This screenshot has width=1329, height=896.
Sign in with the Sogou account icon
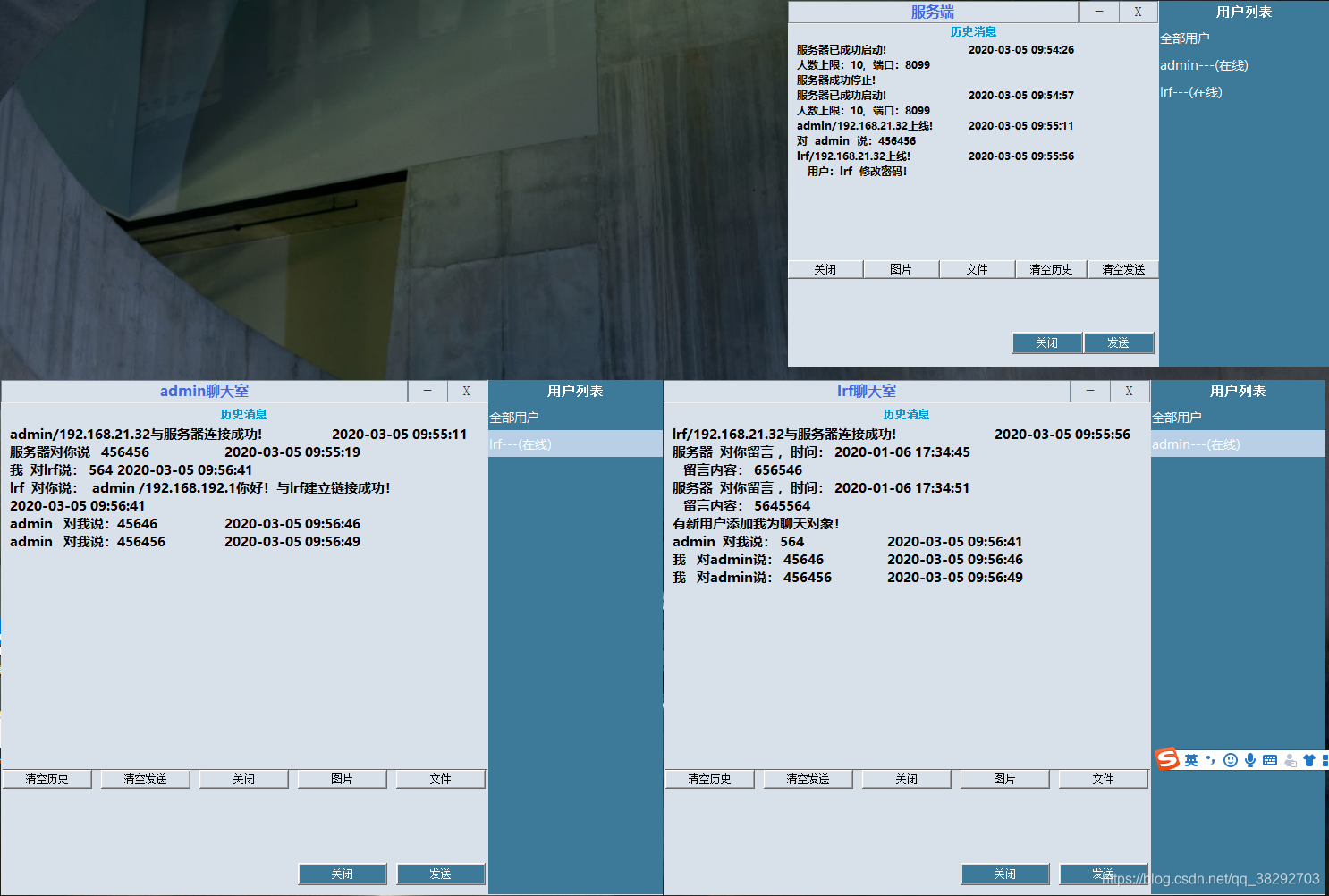point(1291,761)
